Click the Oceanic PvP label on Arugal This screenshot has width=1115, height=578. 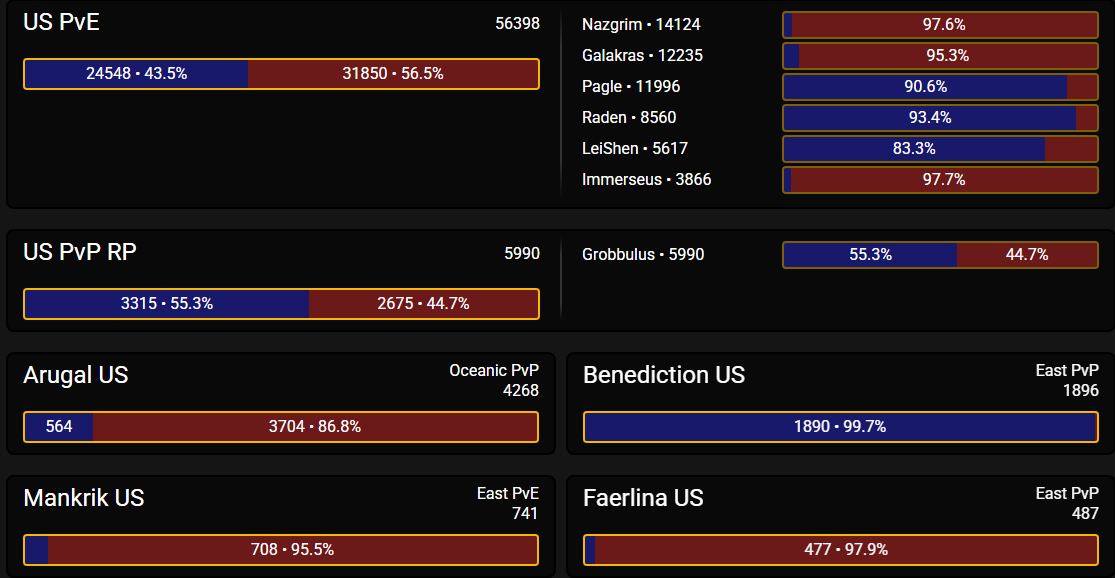click(494, 370)
